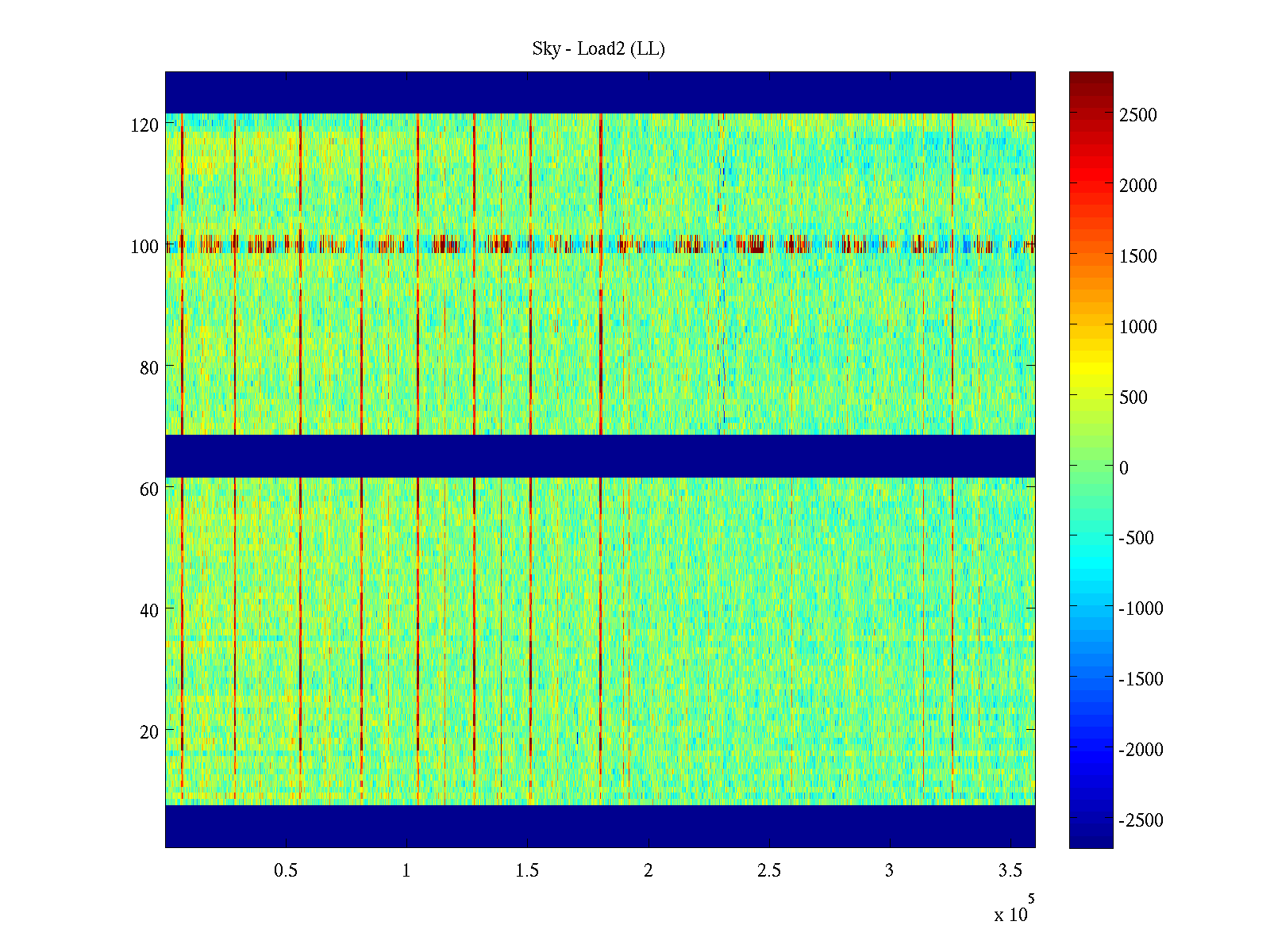Select the y-axis tick label 120
Image resolution: width=1270 pixels, height=952 pixels.
coord(144,125)
